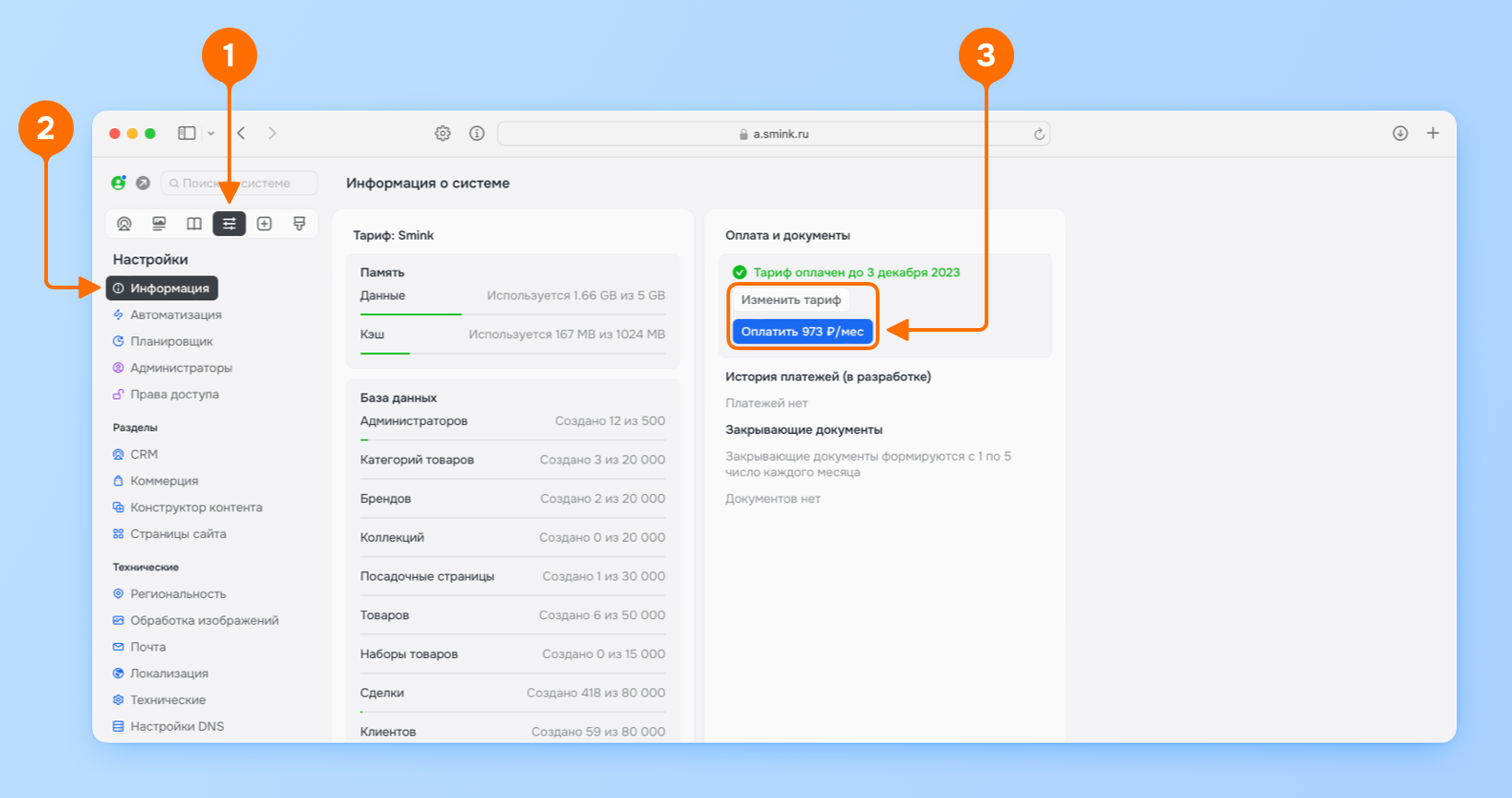Click 'Используется 1.66 GB из 5 GB' text
The image size is (1512, 798).
coord(576,296)
